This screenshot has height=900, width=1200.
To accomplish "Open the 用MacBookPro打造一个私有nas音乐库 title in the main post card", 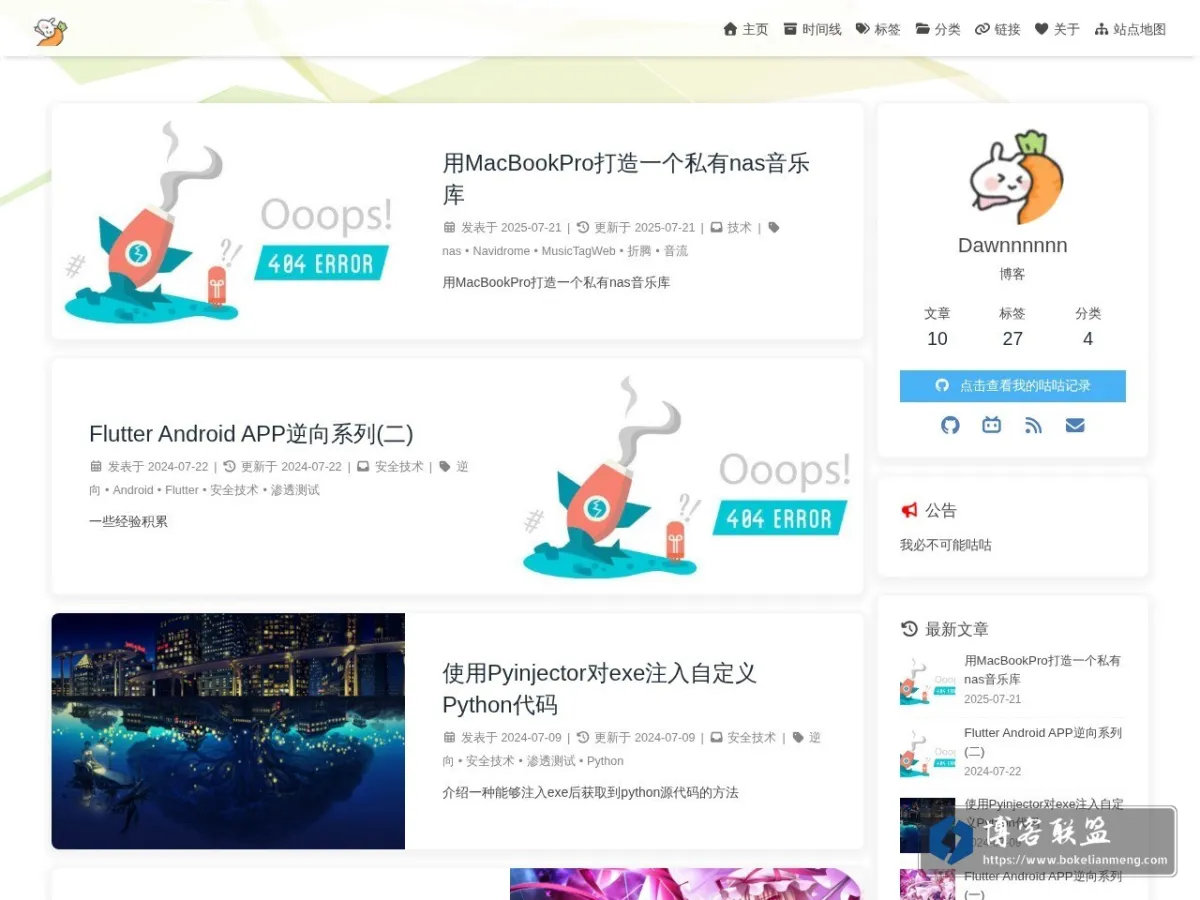I will (626, 178).
